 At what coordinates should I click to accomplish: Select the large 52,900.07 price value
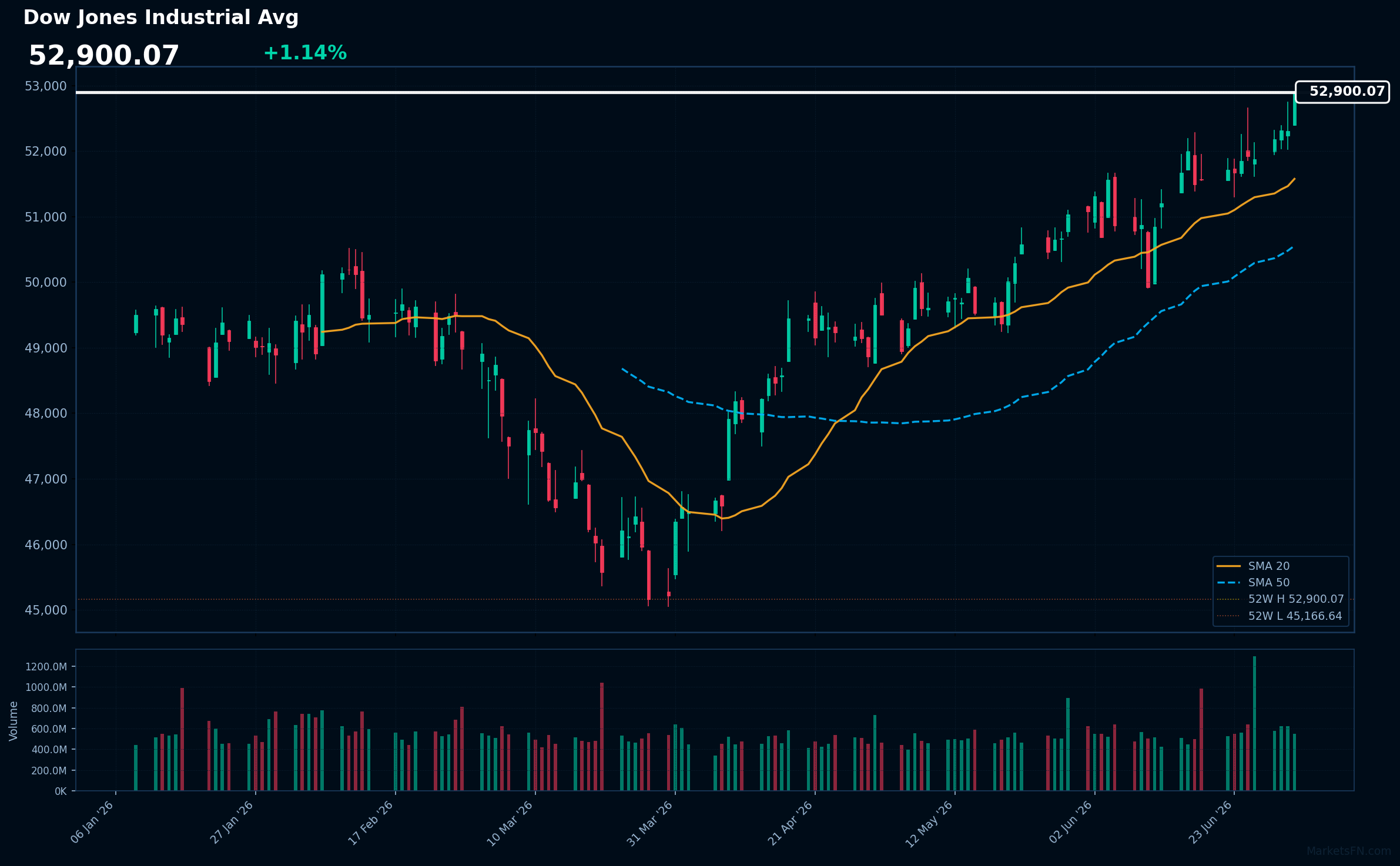104,56
